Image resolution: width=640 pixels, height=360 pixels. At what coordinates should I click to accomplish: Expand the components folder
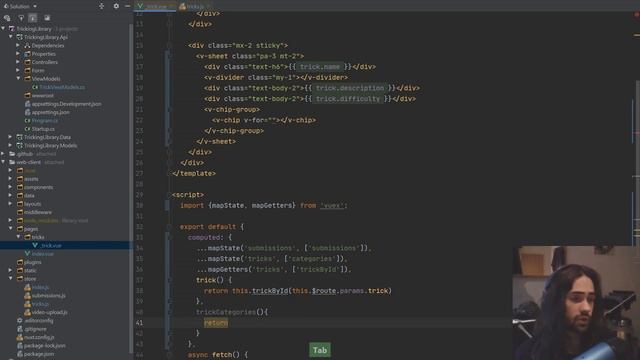coord(11,187)
